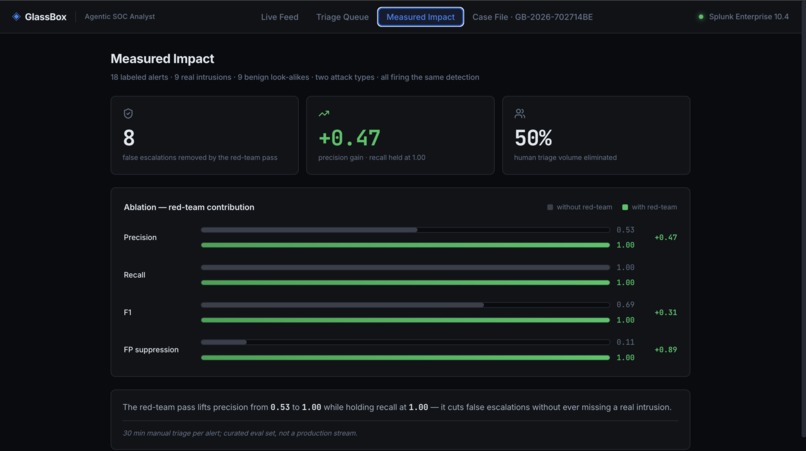Click the people icon on triage volume card

(520, 114)
